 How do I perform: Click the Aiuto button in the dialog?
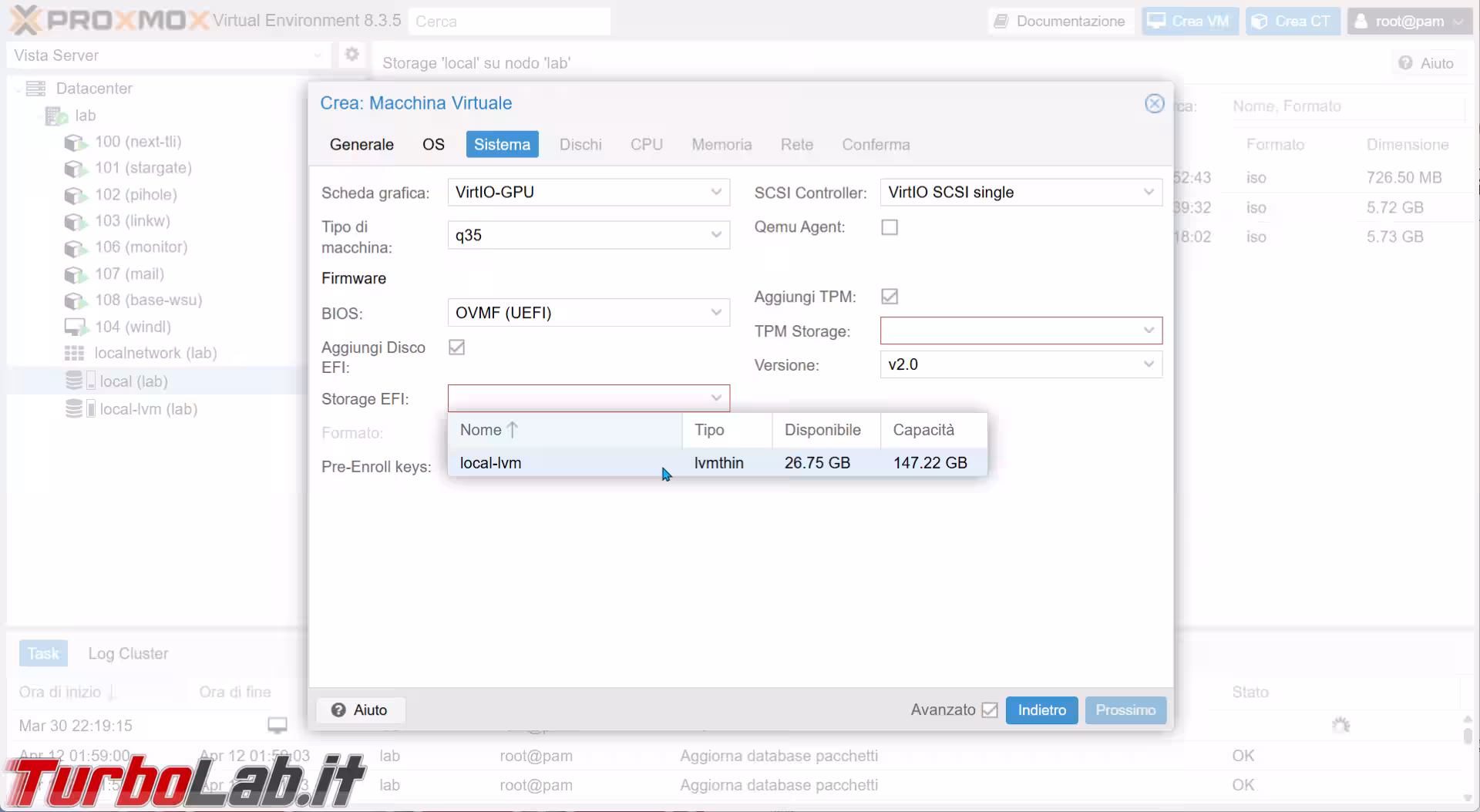[x=360, y=710]
